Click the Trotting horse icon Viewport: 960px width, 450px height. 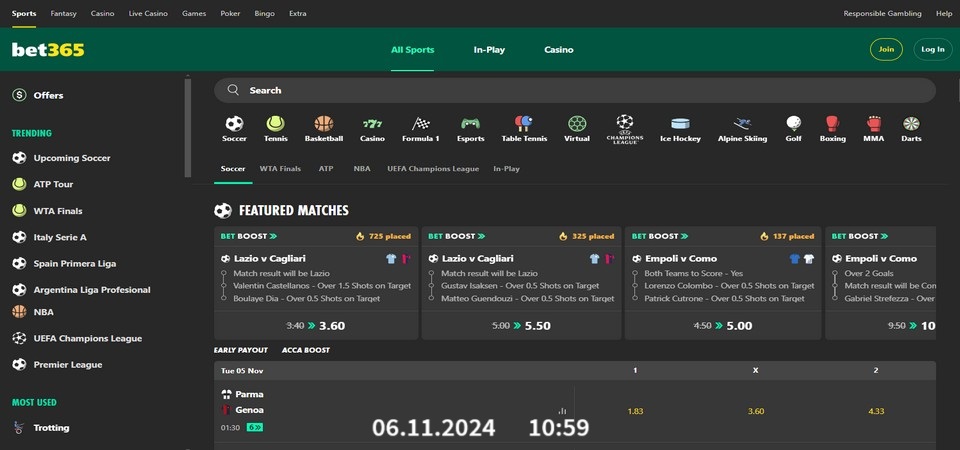coord(20,427)
